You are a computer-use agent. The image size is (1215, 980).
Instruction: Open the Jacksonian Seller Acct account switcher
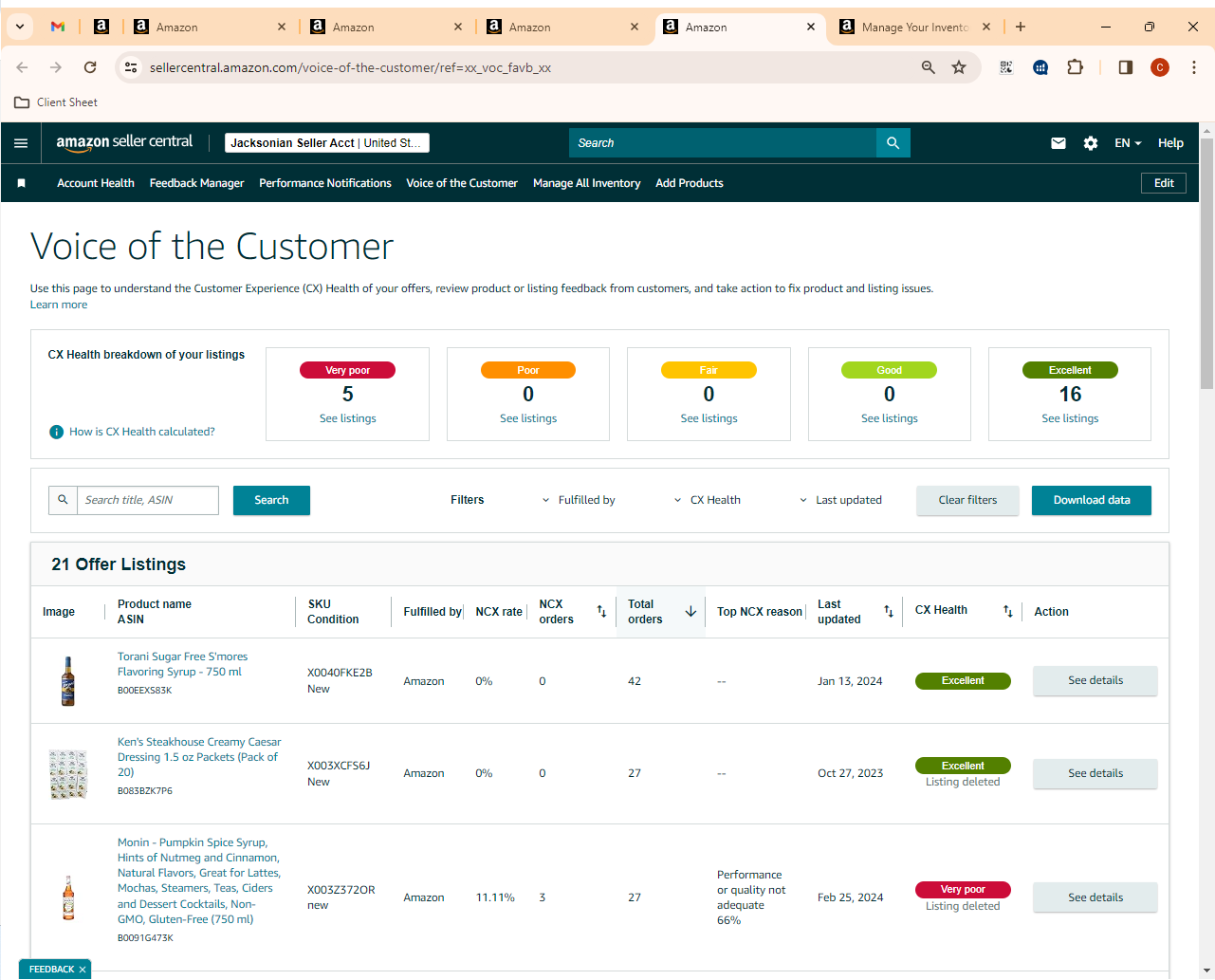pos(327,143)
